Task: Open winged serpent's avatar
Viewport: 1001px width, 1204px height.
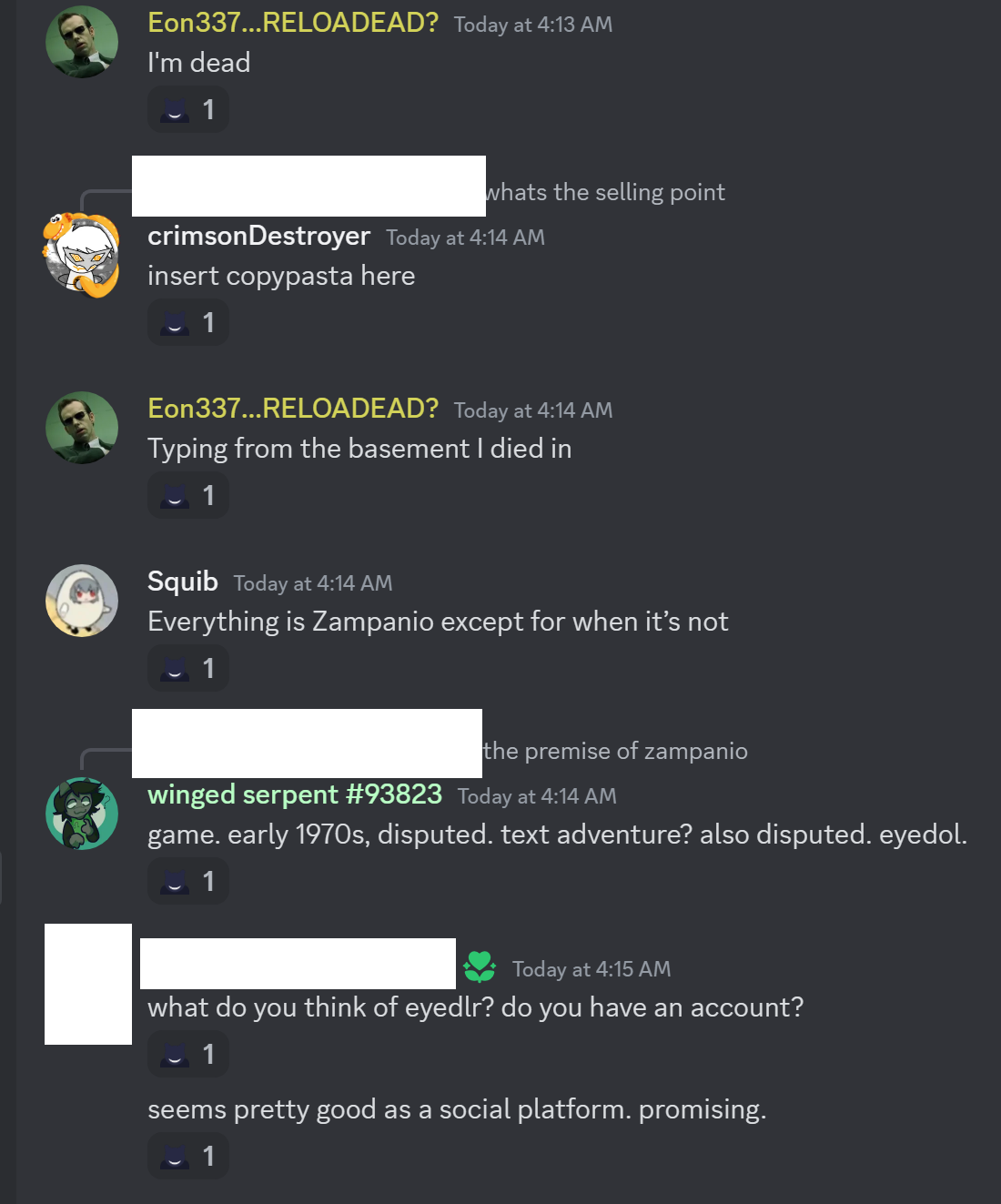Action: (x=82, y=814)
